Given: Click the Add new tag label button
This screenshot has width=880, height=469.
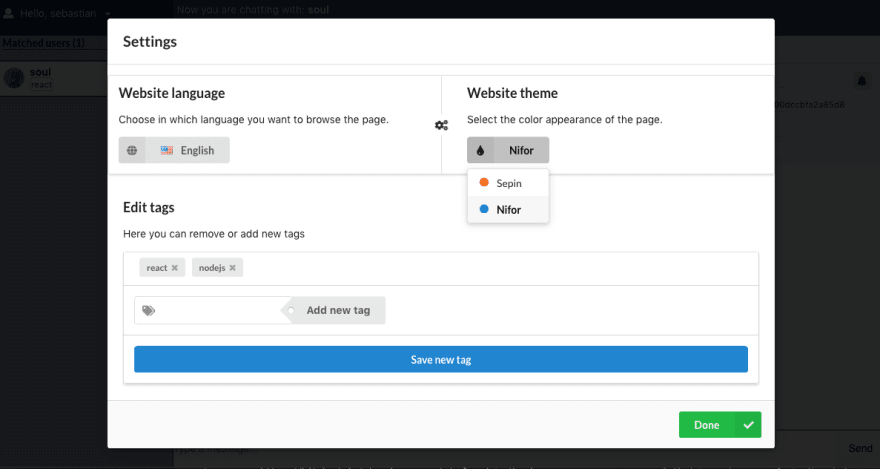Looking at the screenshot, I should [338, 310].
